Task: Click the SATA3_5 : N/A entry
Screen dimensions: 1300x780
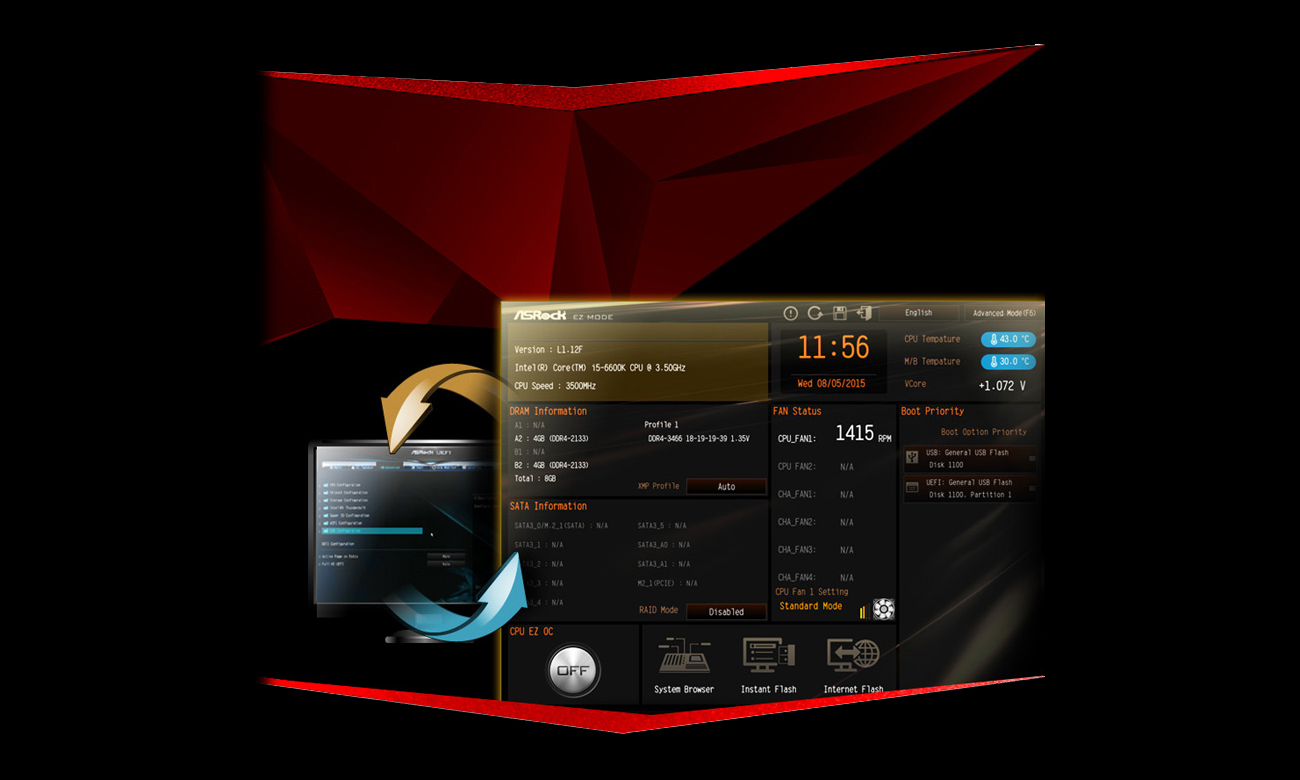Action: pos(662,525)
